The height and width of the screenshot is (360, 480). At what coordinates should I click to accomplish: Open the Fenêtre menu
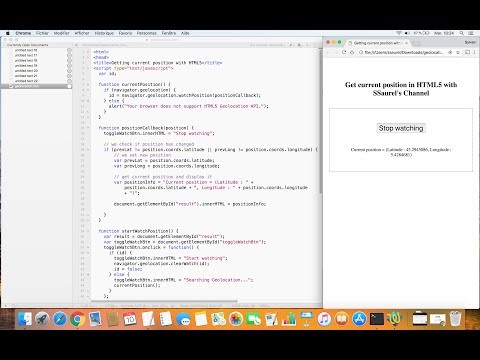[169, 33]
